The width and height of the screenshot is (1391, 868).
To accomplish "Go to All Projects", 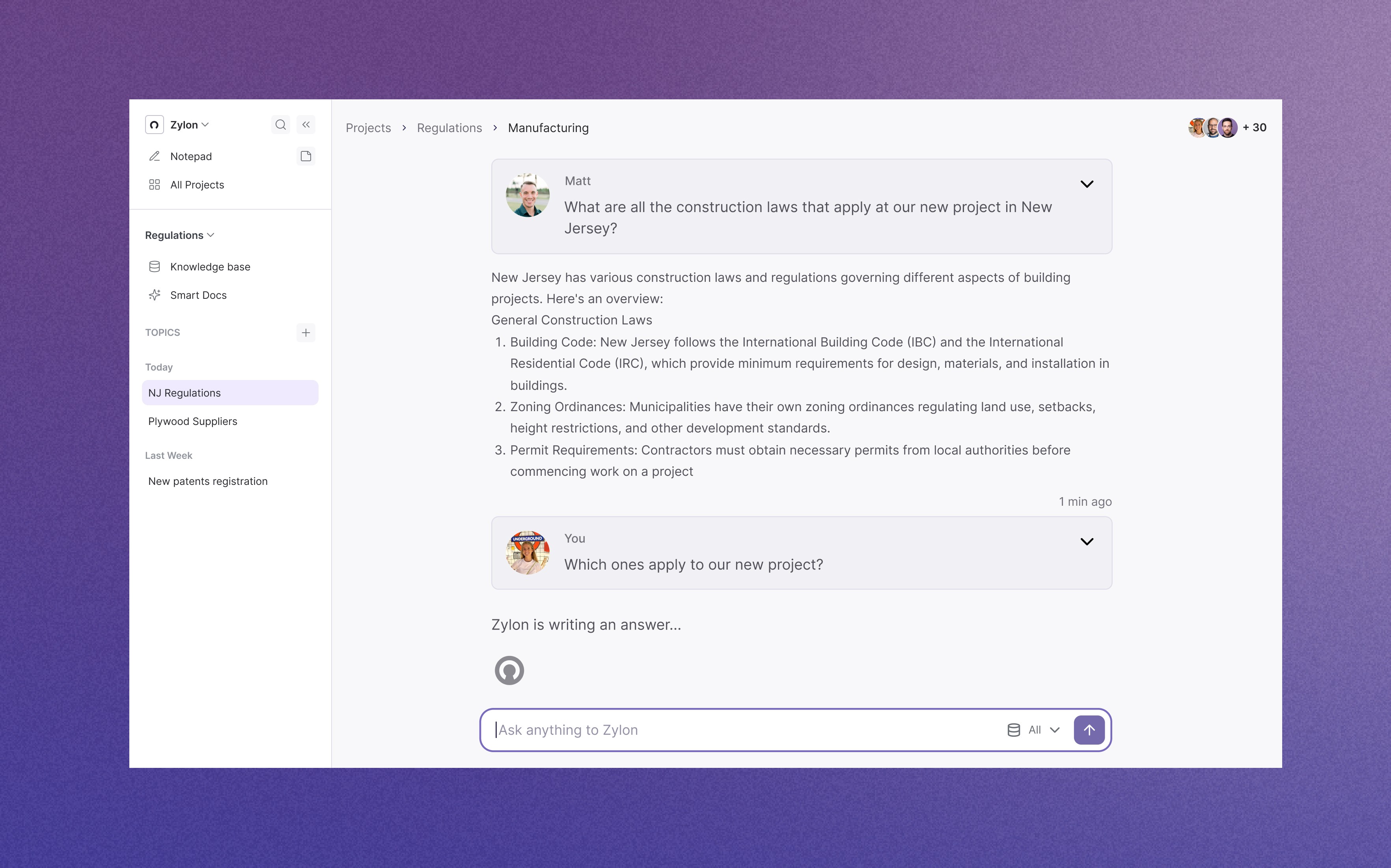I will pos(197,185).
